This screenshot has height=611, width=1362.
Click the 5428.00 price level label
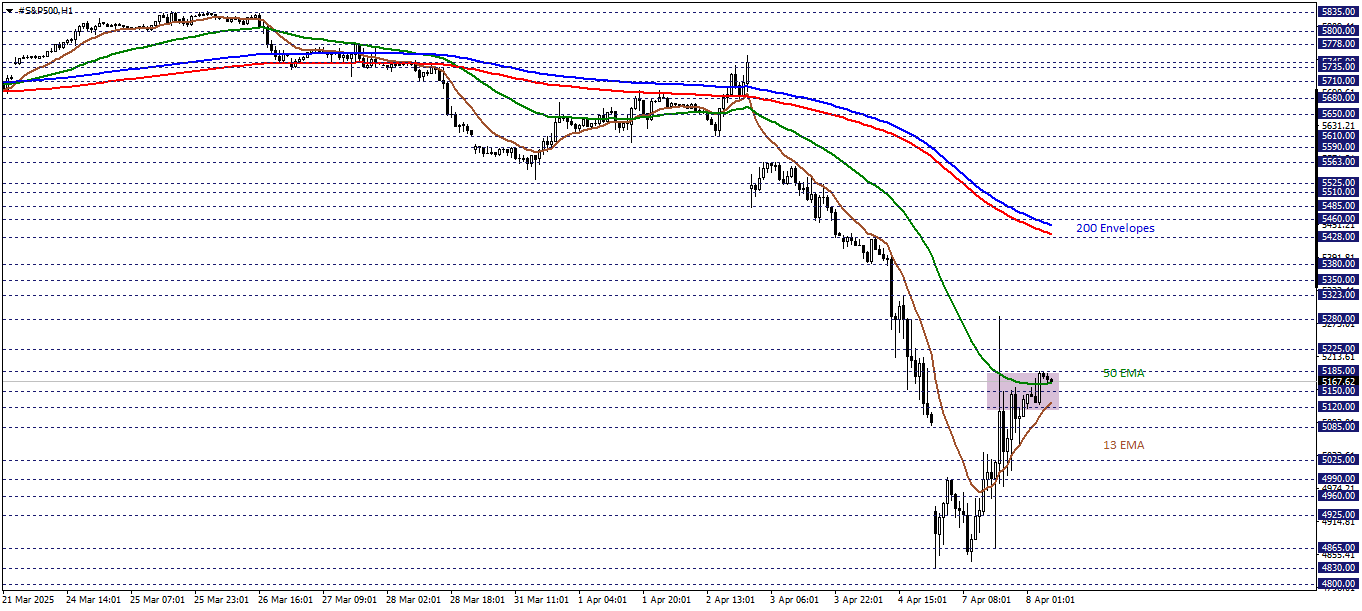point(1338,237)
